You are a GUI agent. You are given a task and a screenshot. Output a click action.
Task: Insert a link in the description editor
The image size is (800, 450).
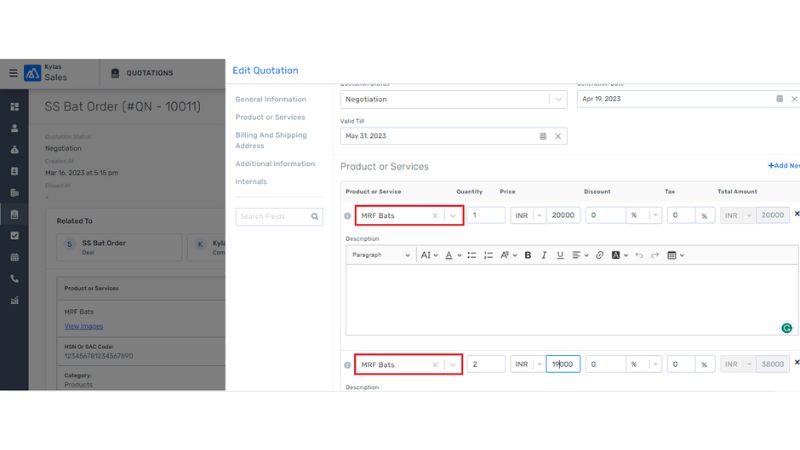coord(599,255)
